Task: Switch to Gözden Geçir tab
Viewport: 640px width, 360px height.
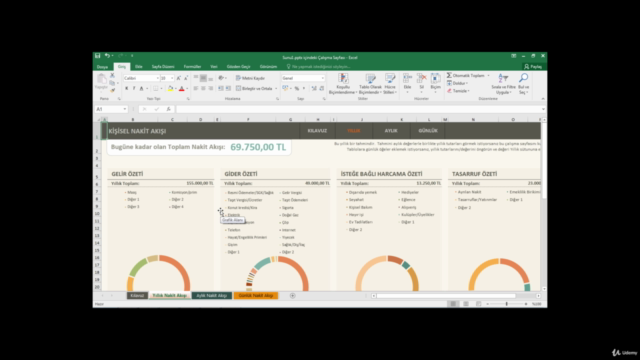Action: [238, 67]
